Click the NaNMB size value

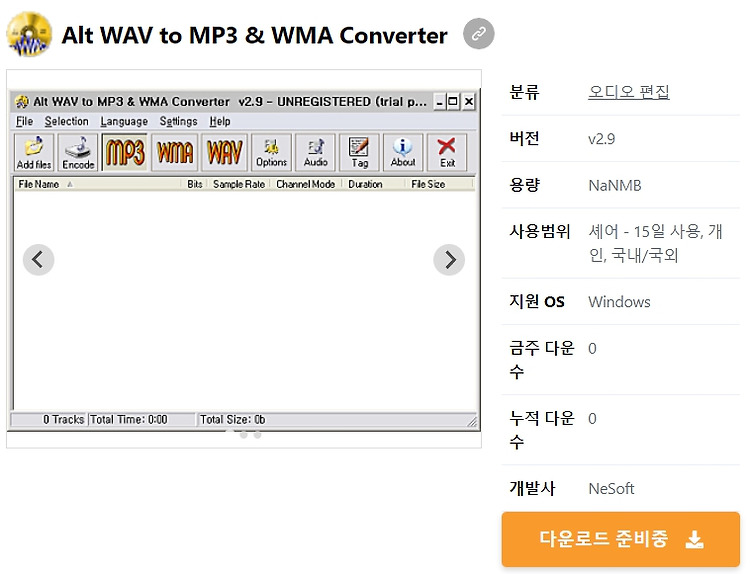(615, 185)
